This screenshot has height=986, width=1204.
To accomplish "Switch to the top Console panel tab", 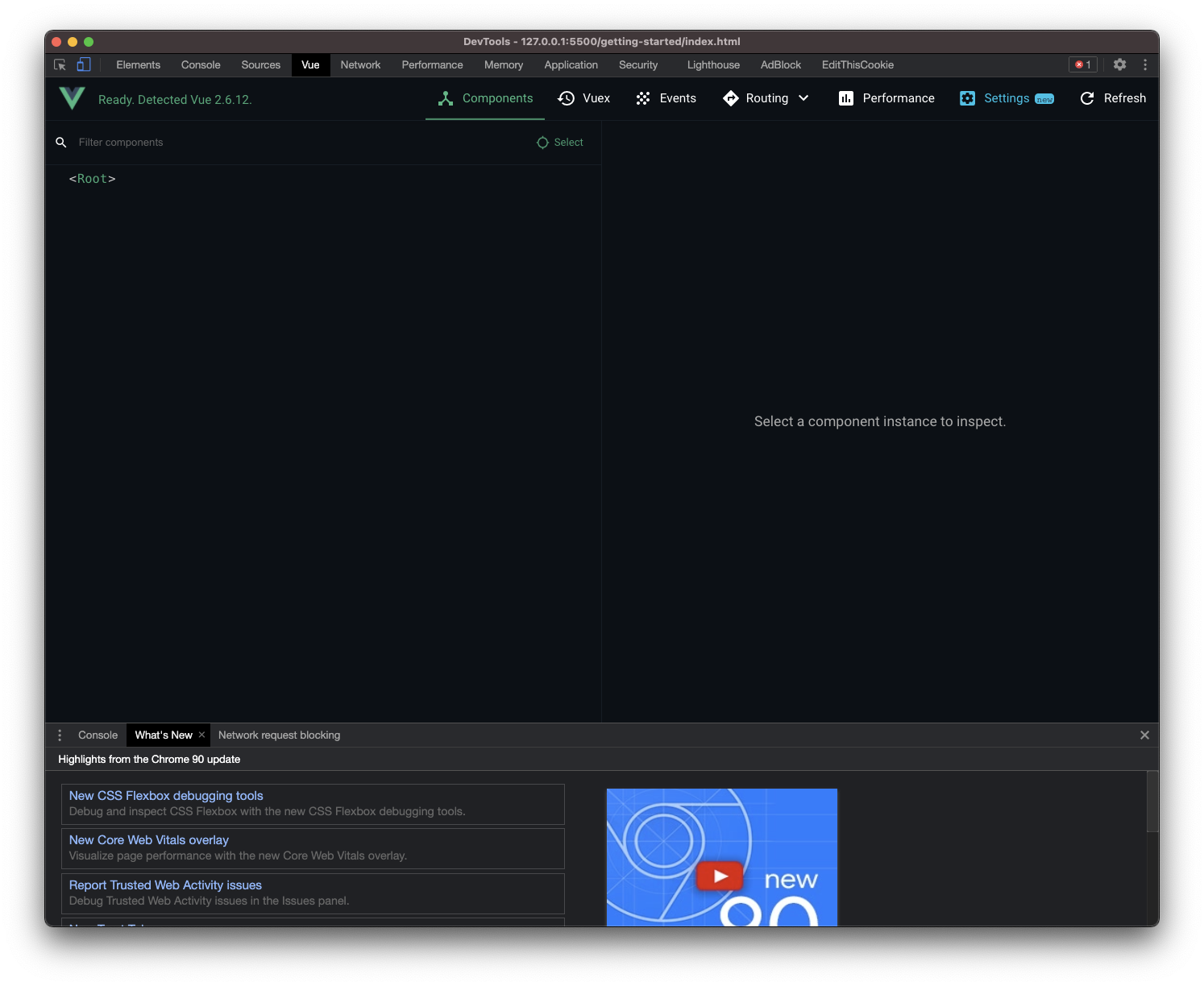I will (201, 65).
